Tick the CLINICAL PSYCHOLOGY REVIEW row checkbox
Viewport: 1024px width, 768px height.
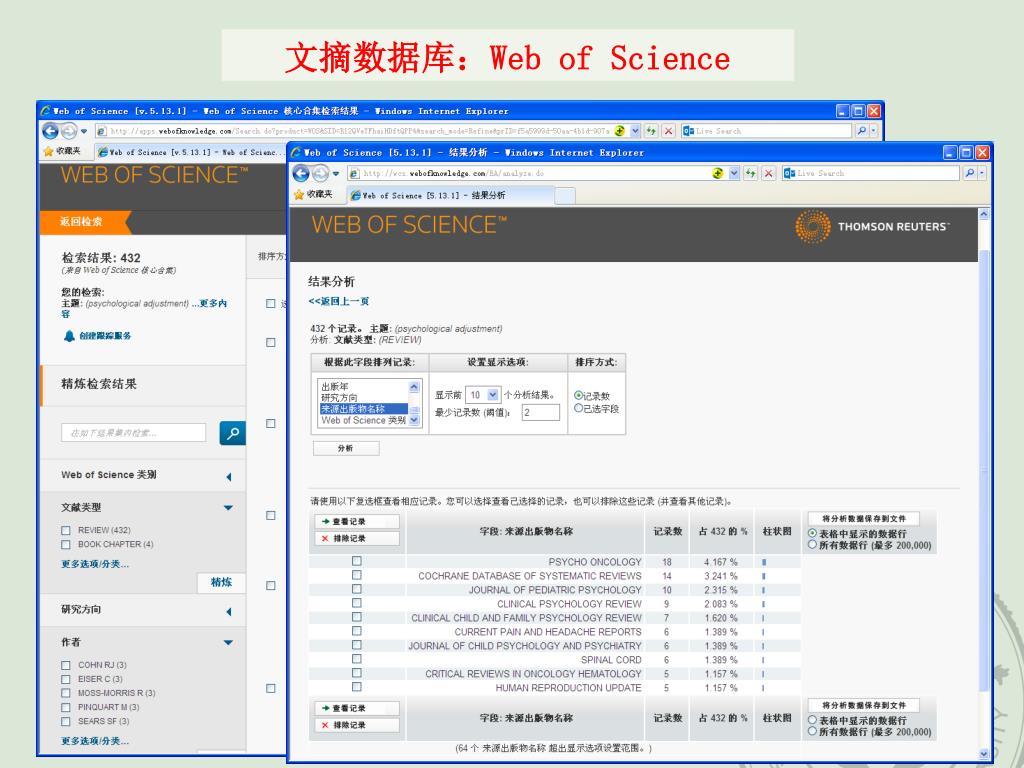pos(357,603)
